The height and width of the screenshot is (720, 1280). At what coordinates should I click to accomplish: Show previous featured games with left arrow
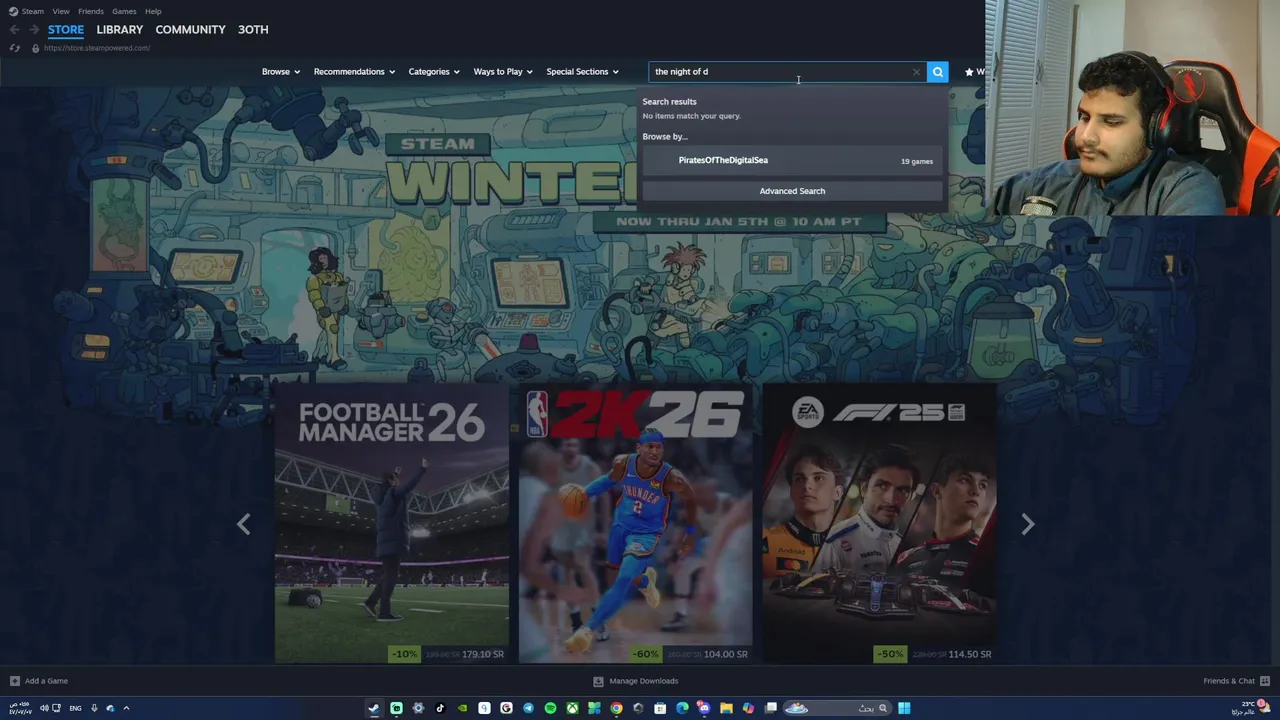pos(243,524)
